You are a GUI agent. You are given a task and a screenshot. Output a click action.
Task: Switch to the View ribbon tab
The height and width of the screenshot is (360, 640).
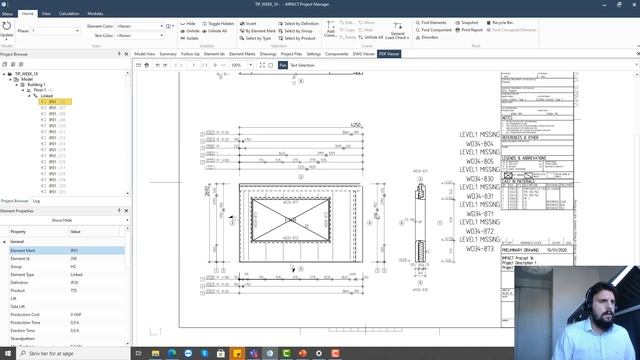click(x=46, y=14)
